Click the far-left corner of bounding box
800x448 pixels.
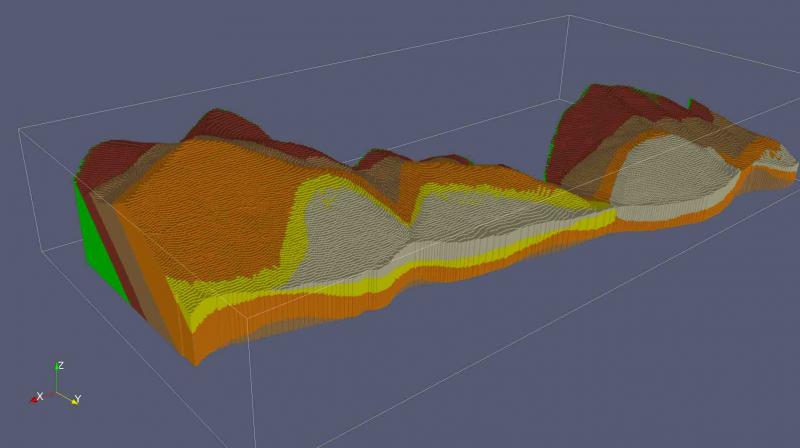click(18, 129)
